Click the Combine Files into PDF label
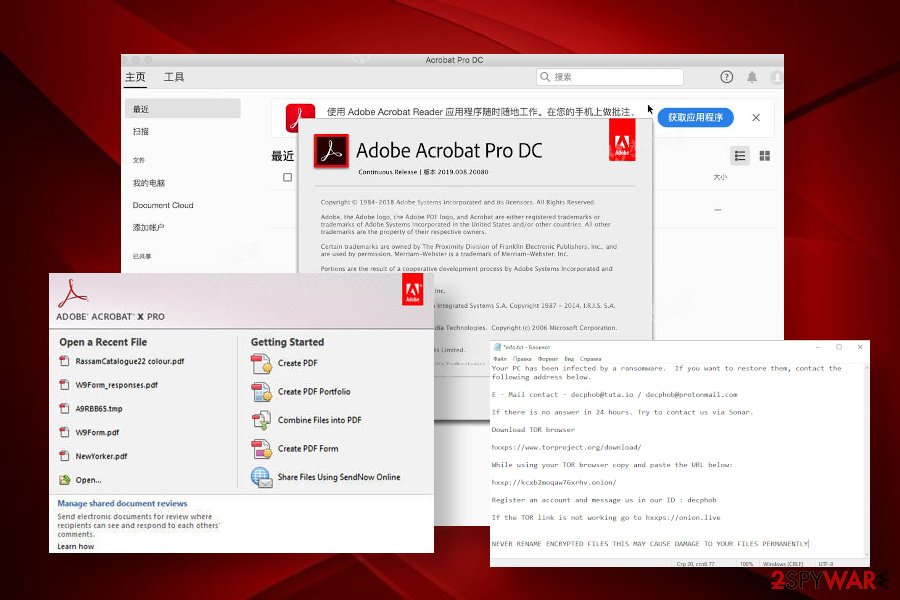 click(320, 420)
